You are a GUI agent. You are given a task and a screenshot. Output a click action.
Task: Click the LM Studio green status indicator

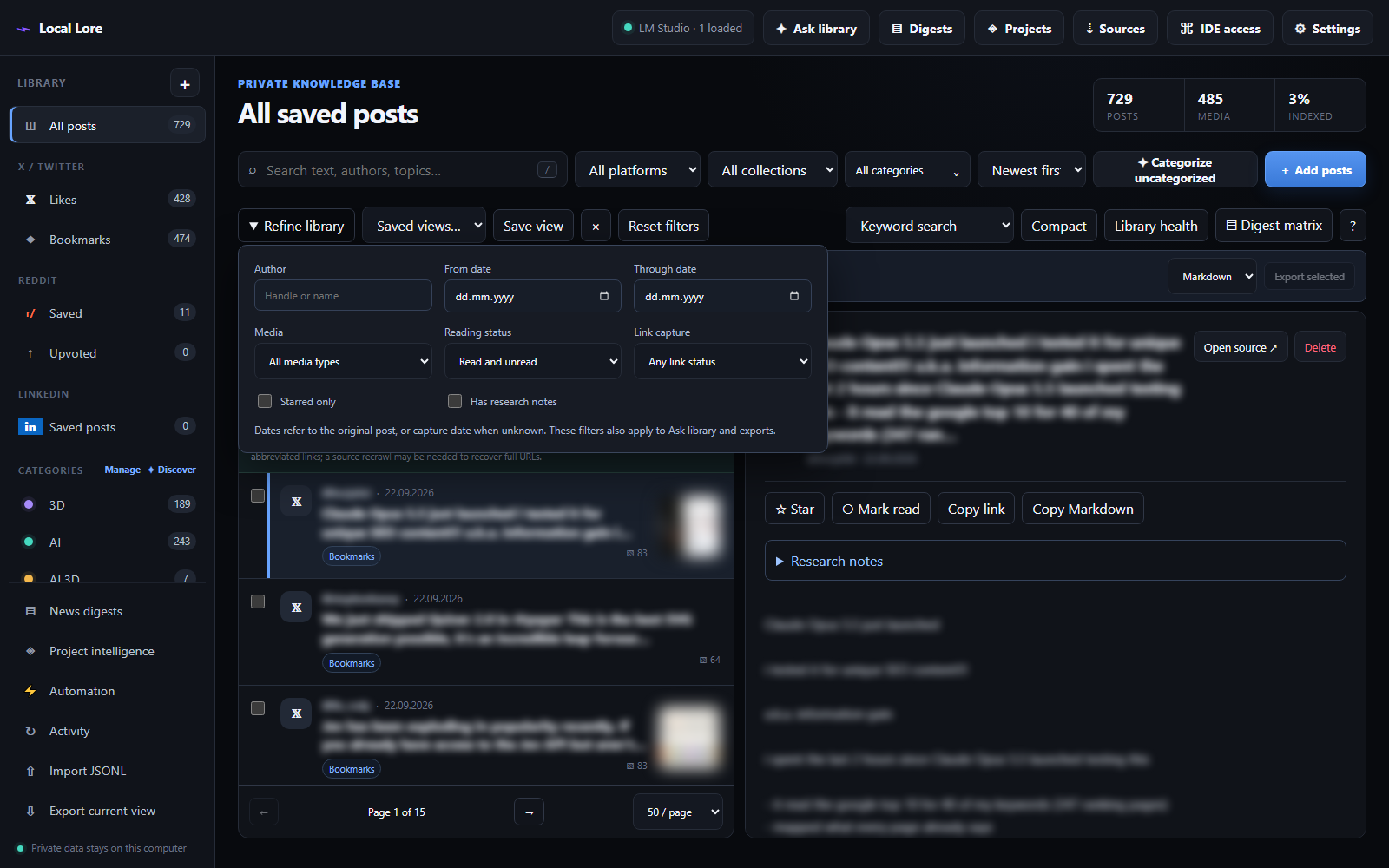coord(628,28)
